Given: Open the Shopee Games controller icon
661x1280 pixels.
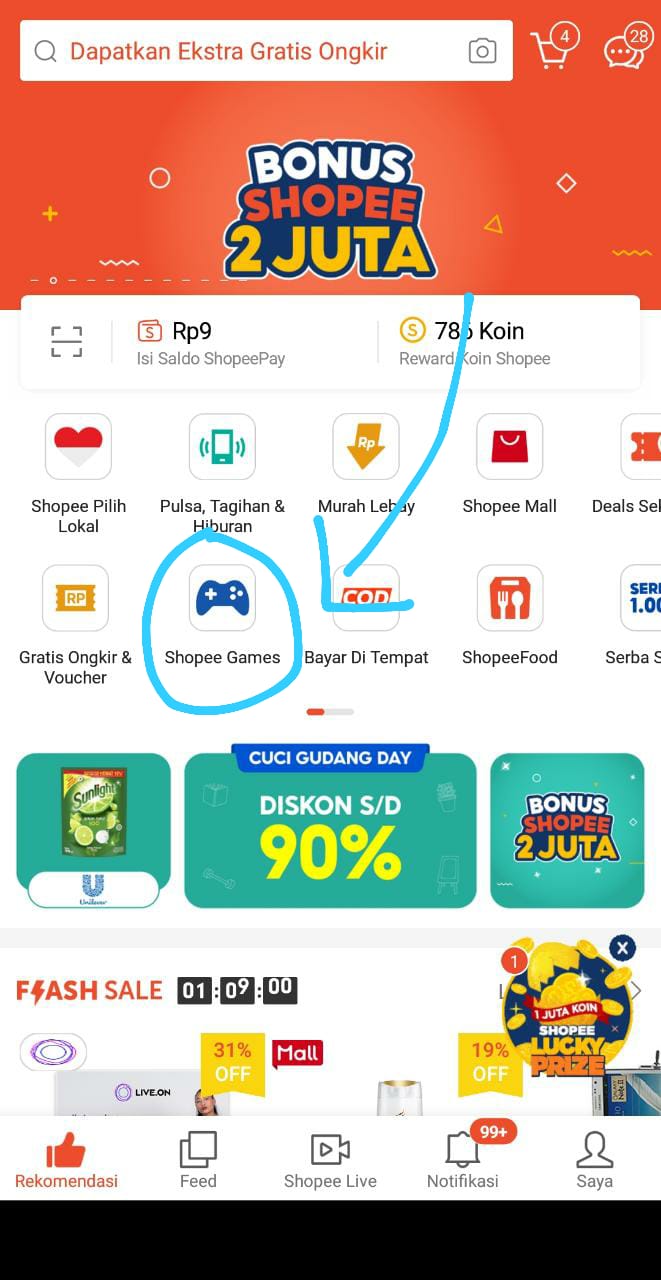Looking at the screenshot, I should click(x=222, y=598).
